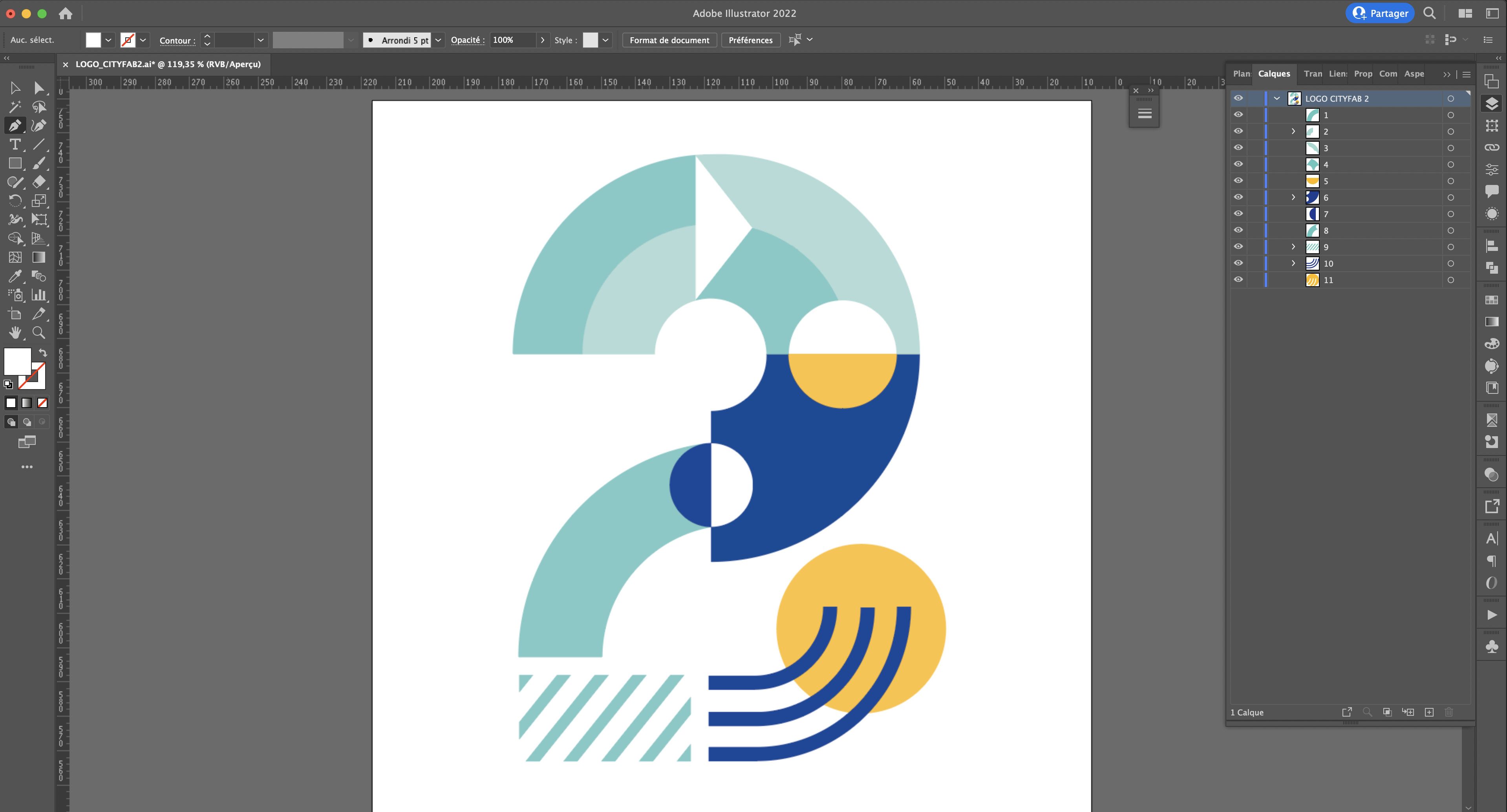Click the white fill color swatch in toolbox
Image resolution: width=1507 pixels, height=812 pixels.
click(16, 360)
